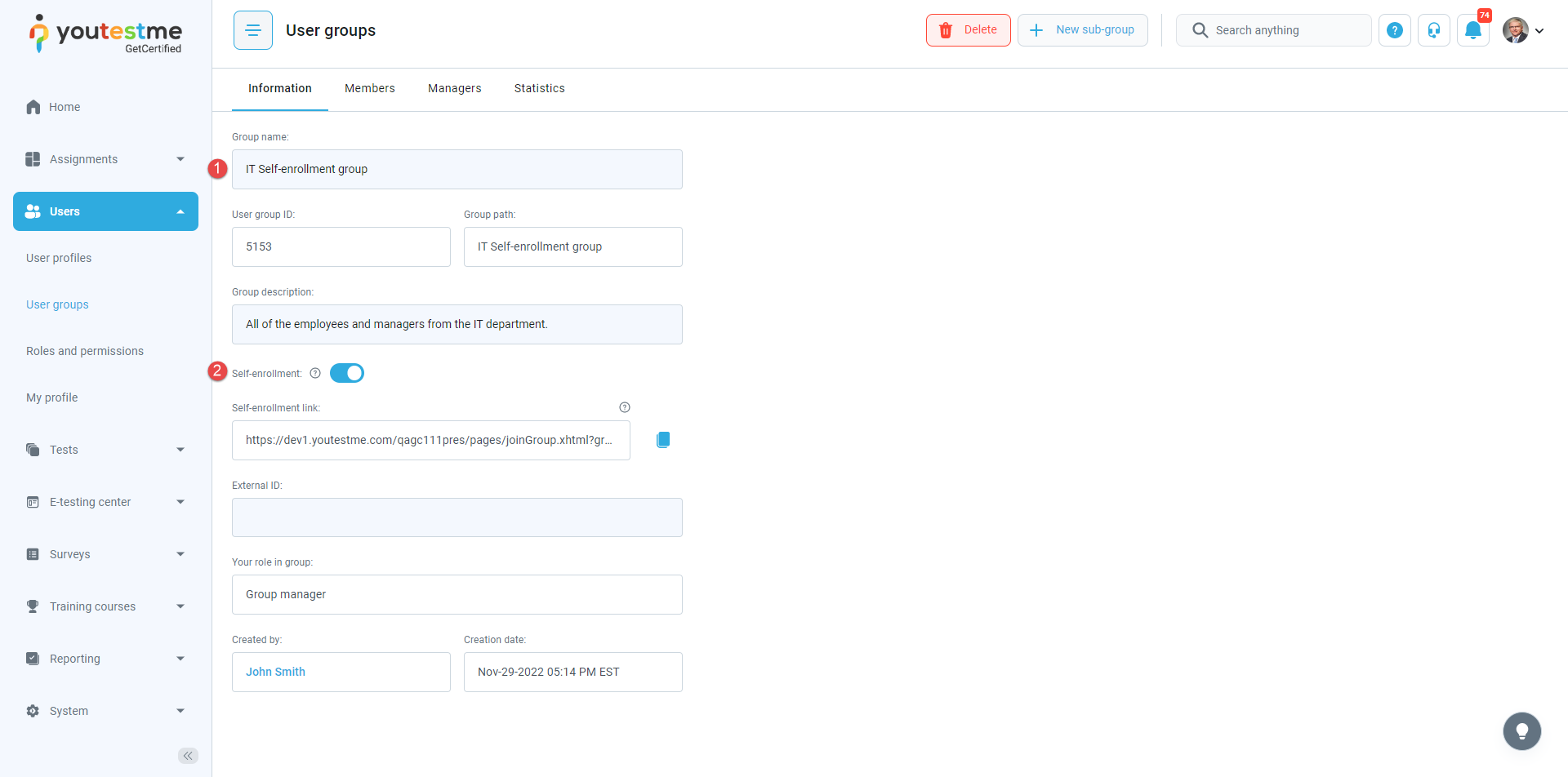1568x777 pixels.
Task: Delete the user group
Action: (x=968, y=30)
